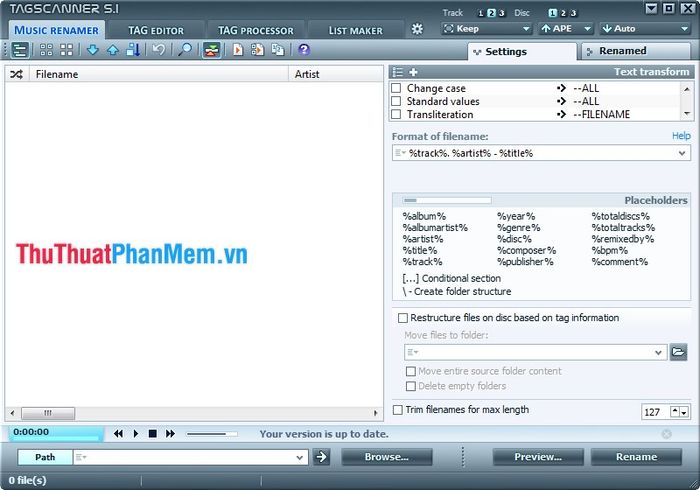Open the Help link
The height and width of the screenshot is (490, 700).
681,136
